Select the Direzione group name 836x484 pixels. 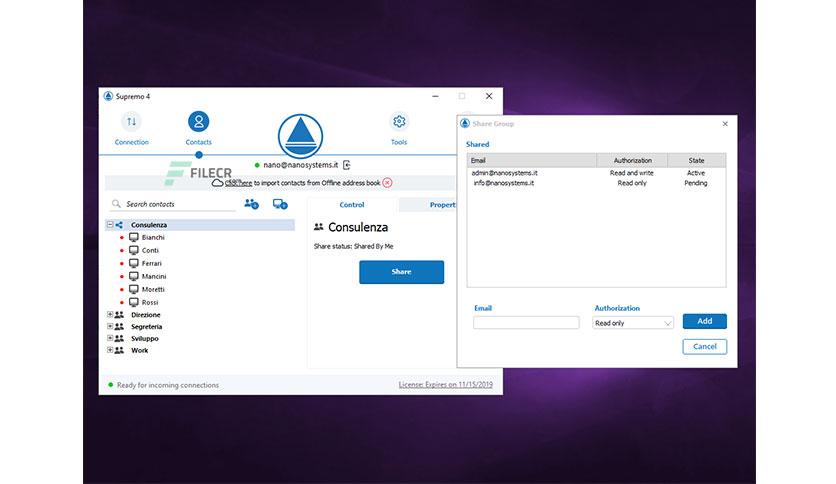point(146,314)
